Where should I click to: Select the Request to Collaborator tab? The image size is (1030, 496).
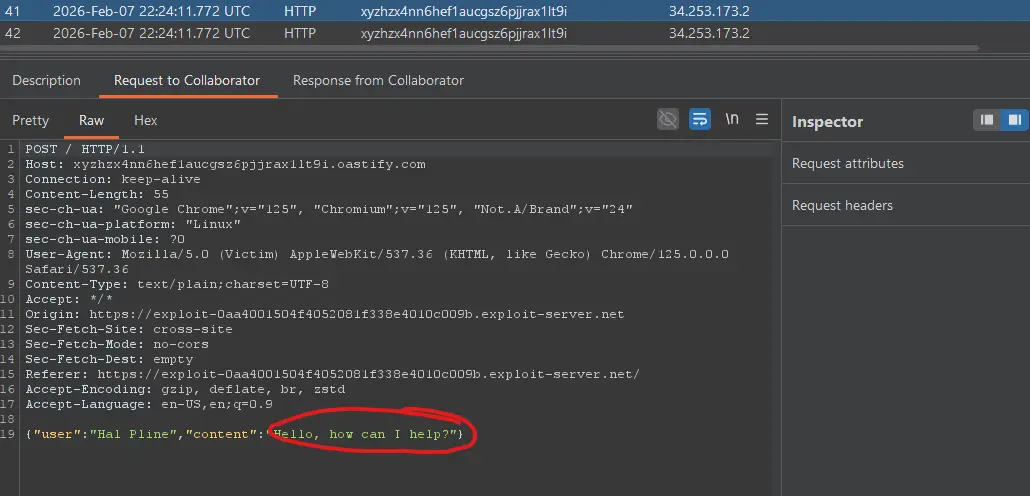[187, 80]
